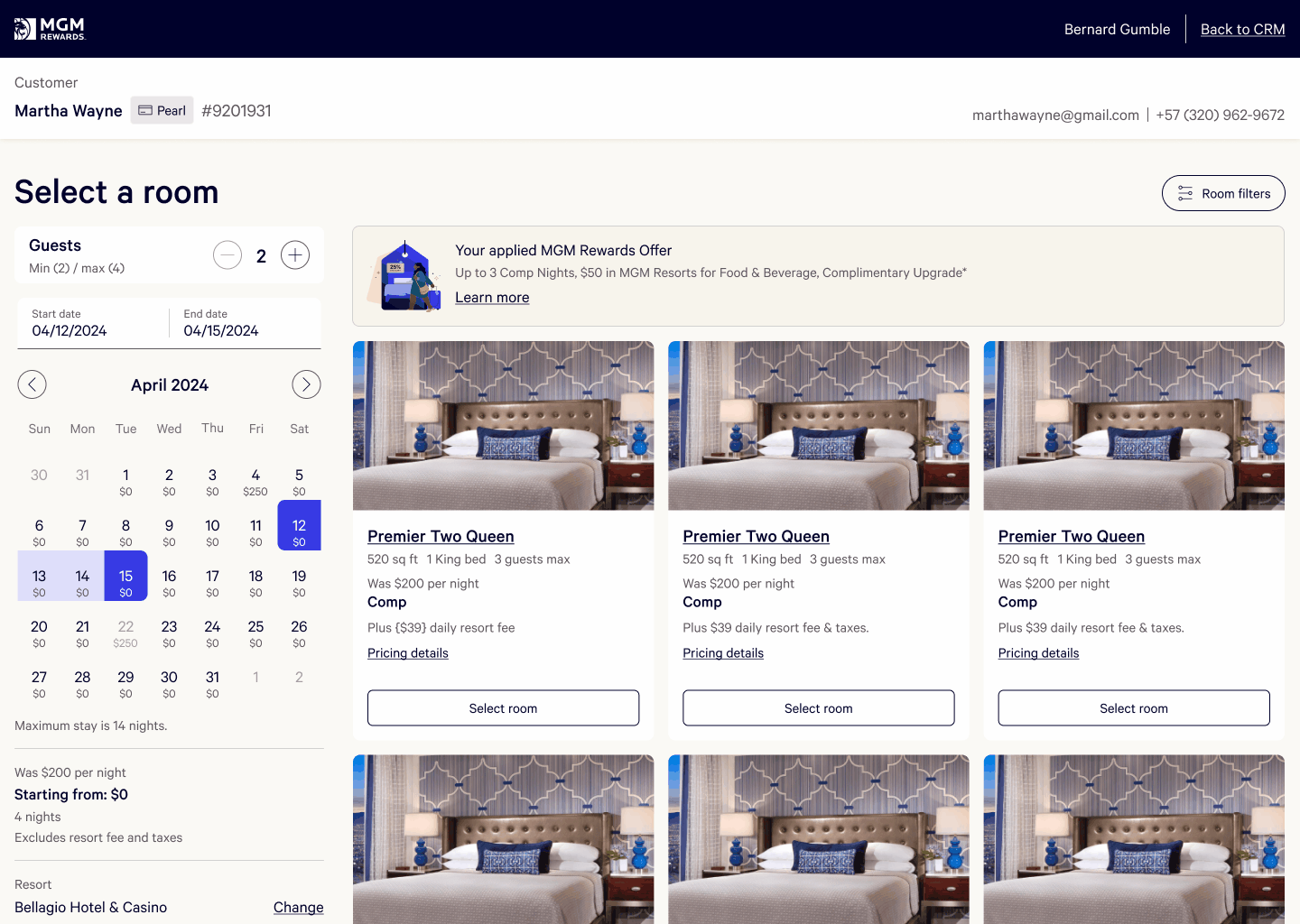Open first card's Premier Two Queen title
The image size is (1300, 924).
[441, 536]
